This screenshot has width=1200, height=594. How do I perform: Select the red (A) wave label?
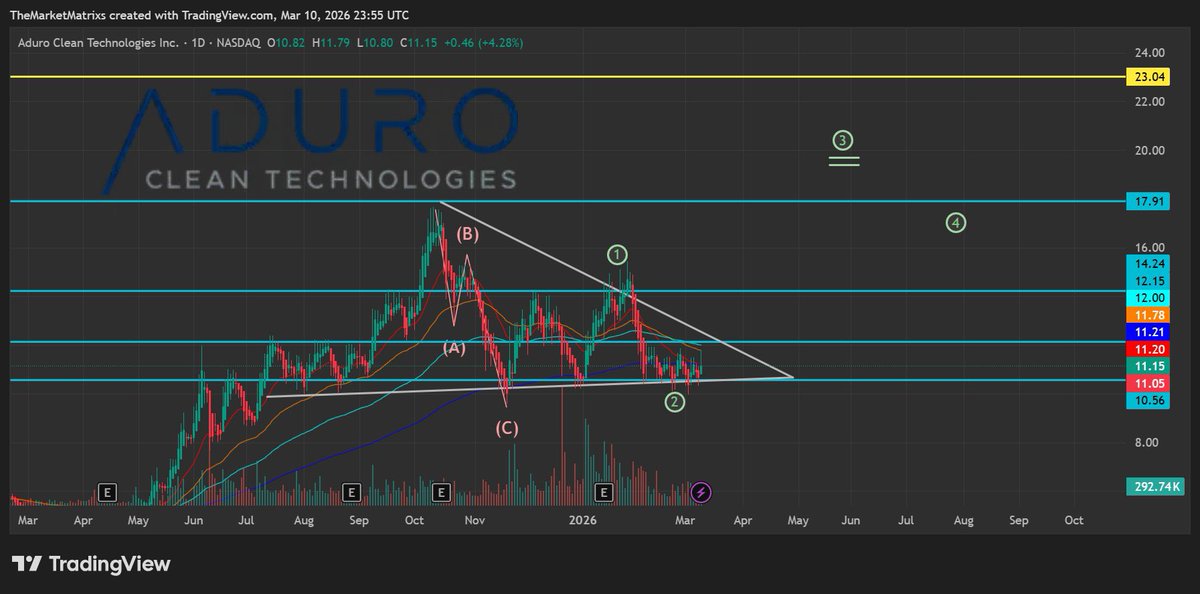click(454, 348)
